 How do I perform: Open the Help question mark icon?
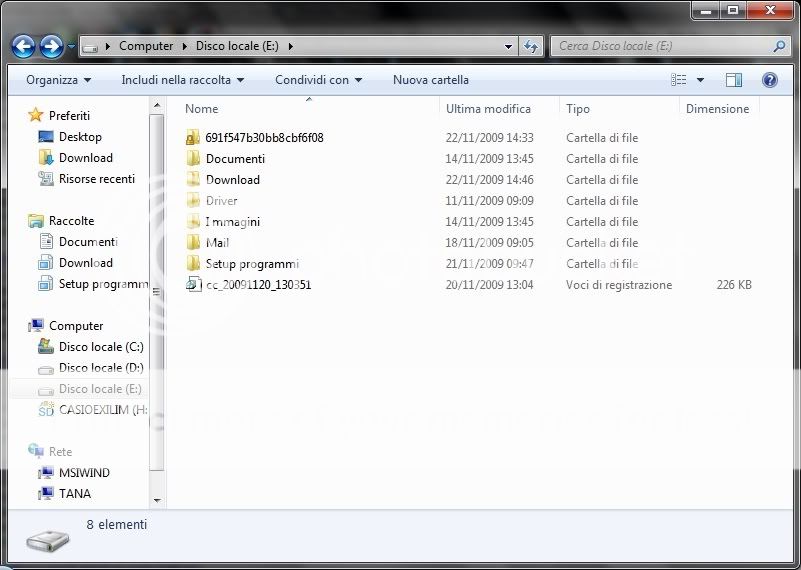[769, 80]
